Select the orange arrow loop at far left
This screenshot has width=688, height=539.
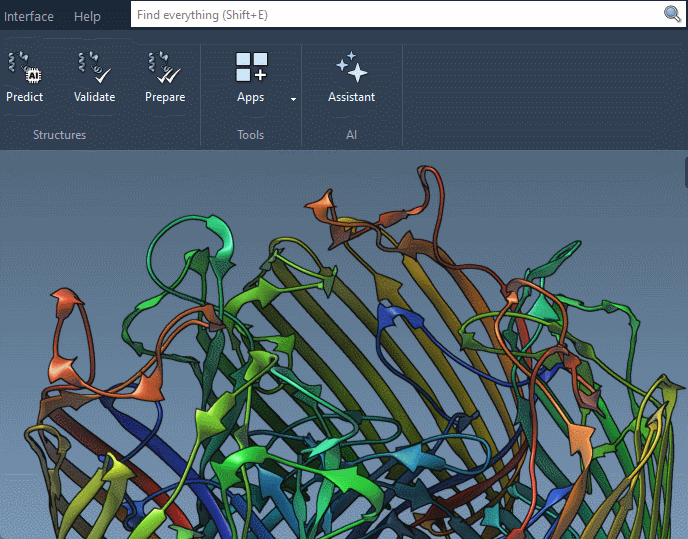pos(67,301)
